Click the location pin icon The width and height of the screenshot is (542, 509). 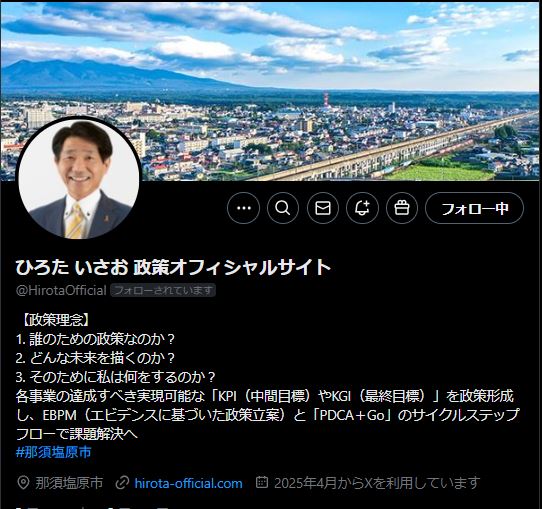pyautogui.click(x=23, y=483)
